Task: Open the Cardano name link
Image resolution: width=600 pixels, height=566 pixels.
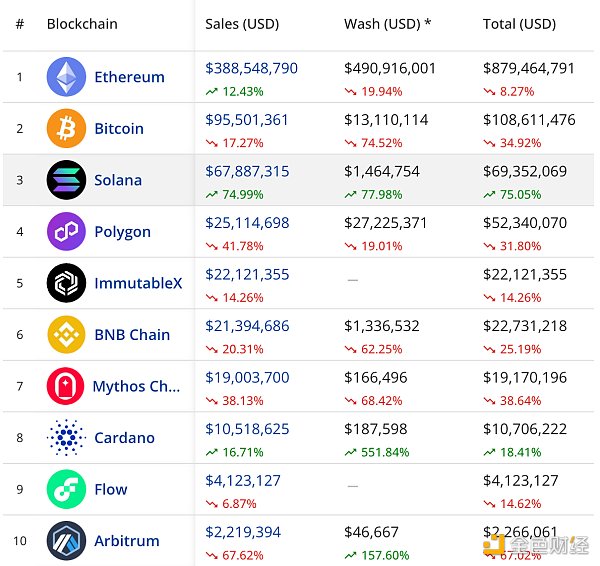Action: [x=124, y=437]
